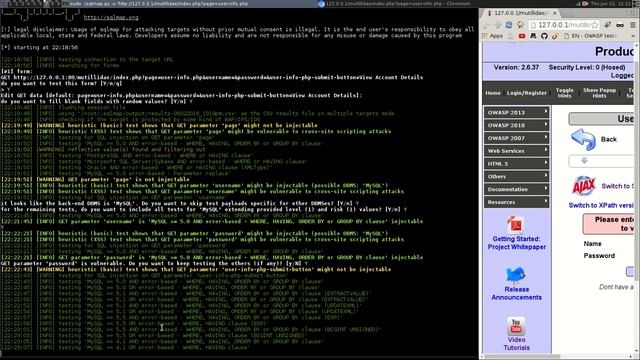The height and width of the screenshot is (360, 640).
Task: Click the 'do you want to test this form?' prompt
Action: click(x=61, y=83)
